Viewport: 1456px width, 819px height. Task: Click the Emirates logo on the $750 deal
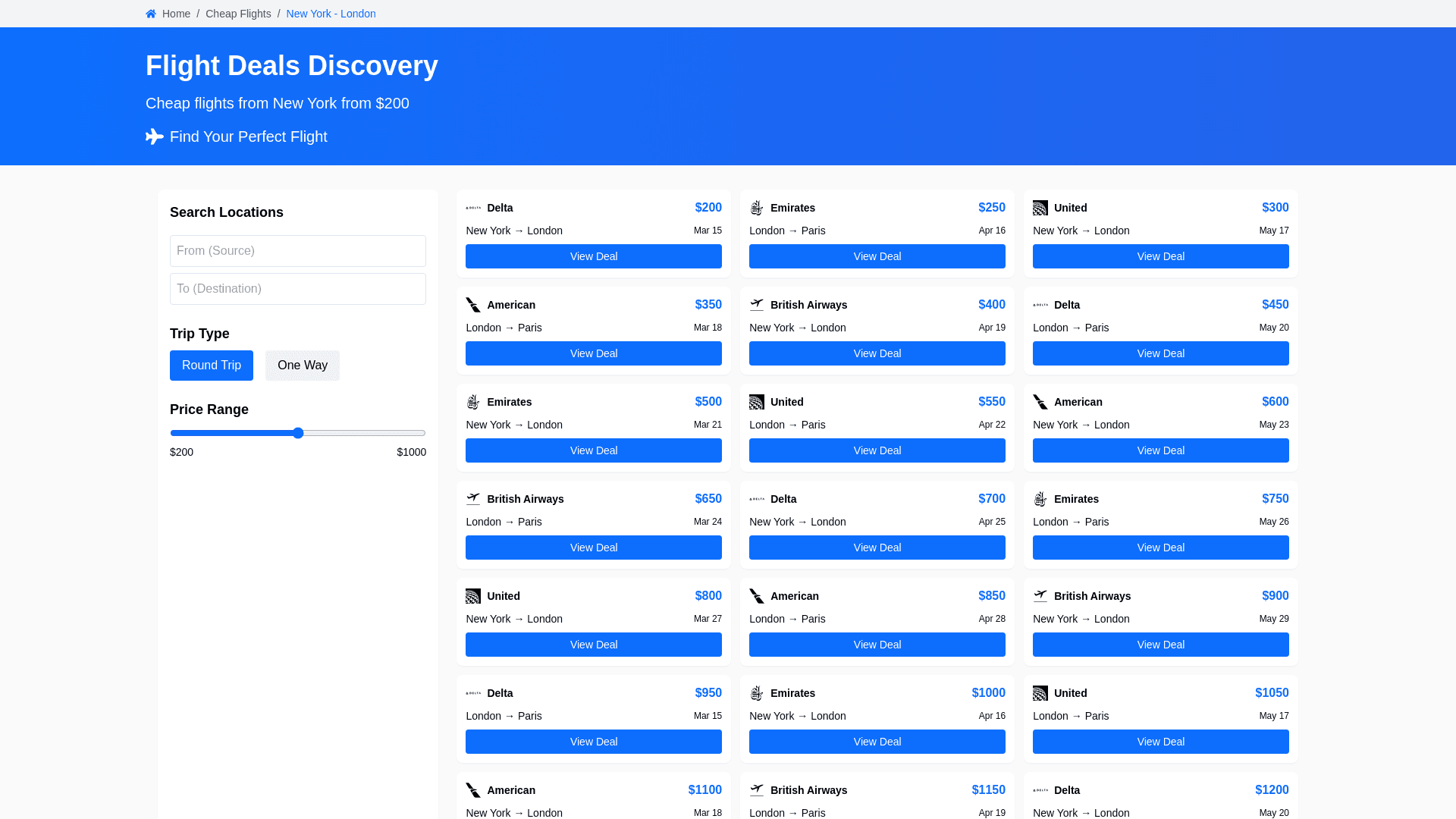(1040, 499)
